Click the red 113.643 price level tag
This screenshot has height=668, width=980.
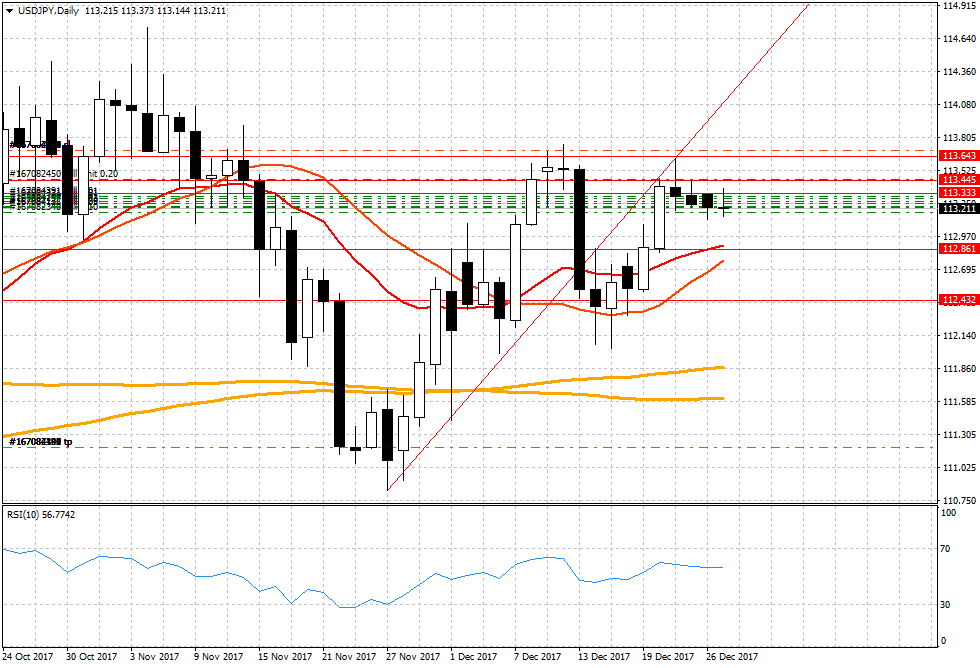point(959,156)
